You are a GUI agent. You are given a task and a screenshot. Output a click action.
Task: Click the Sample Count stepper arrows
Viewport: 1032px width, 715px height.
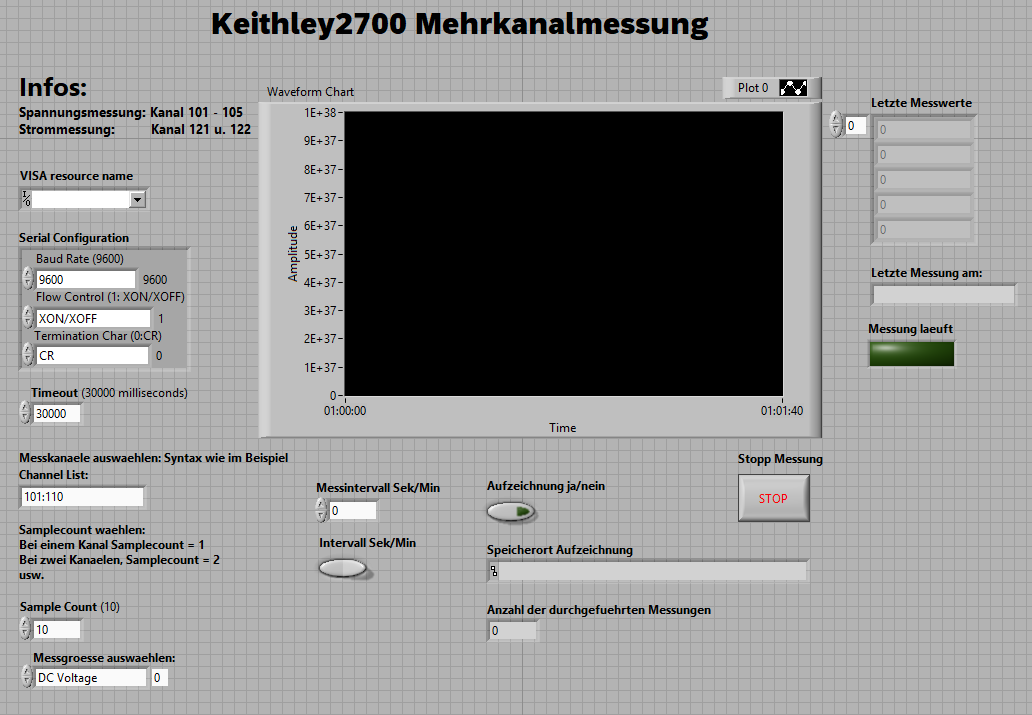pos(25,629)
